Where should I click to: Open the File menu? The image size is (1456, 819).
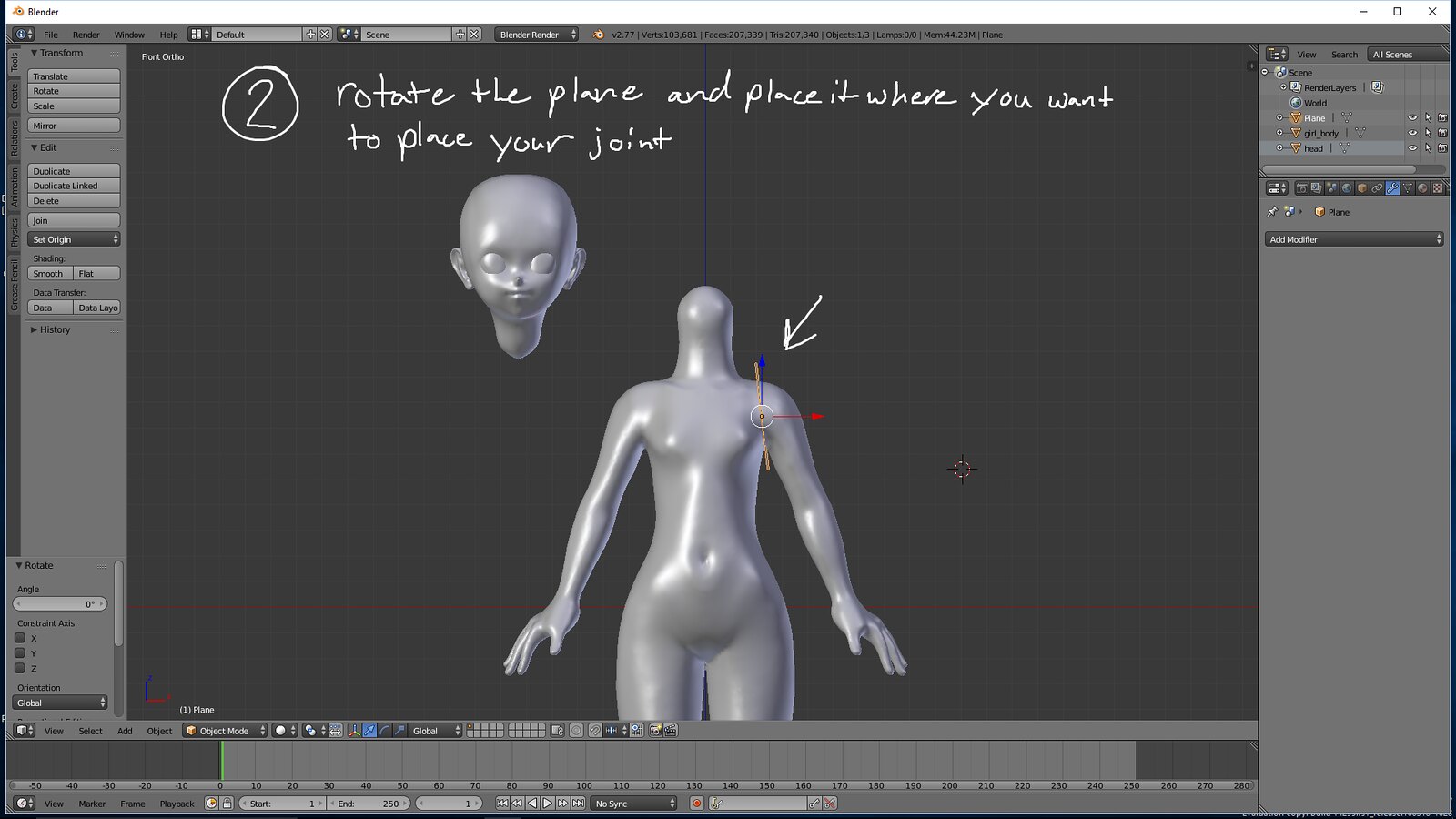pos(51,35)
